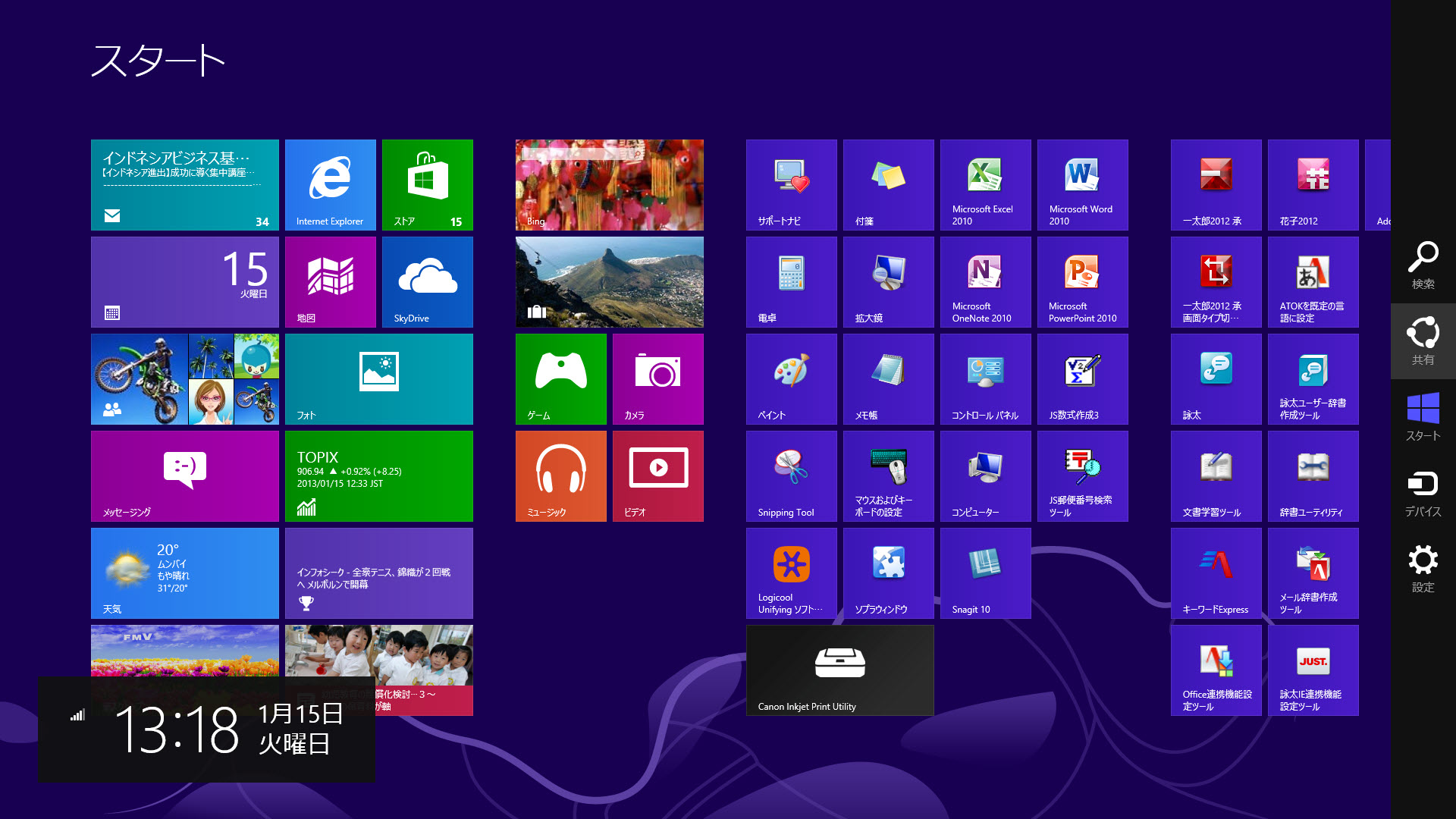Launch Microsoft Word 2010
1456x819 pixels.
pyautogui.click(x=1082, y=184)
